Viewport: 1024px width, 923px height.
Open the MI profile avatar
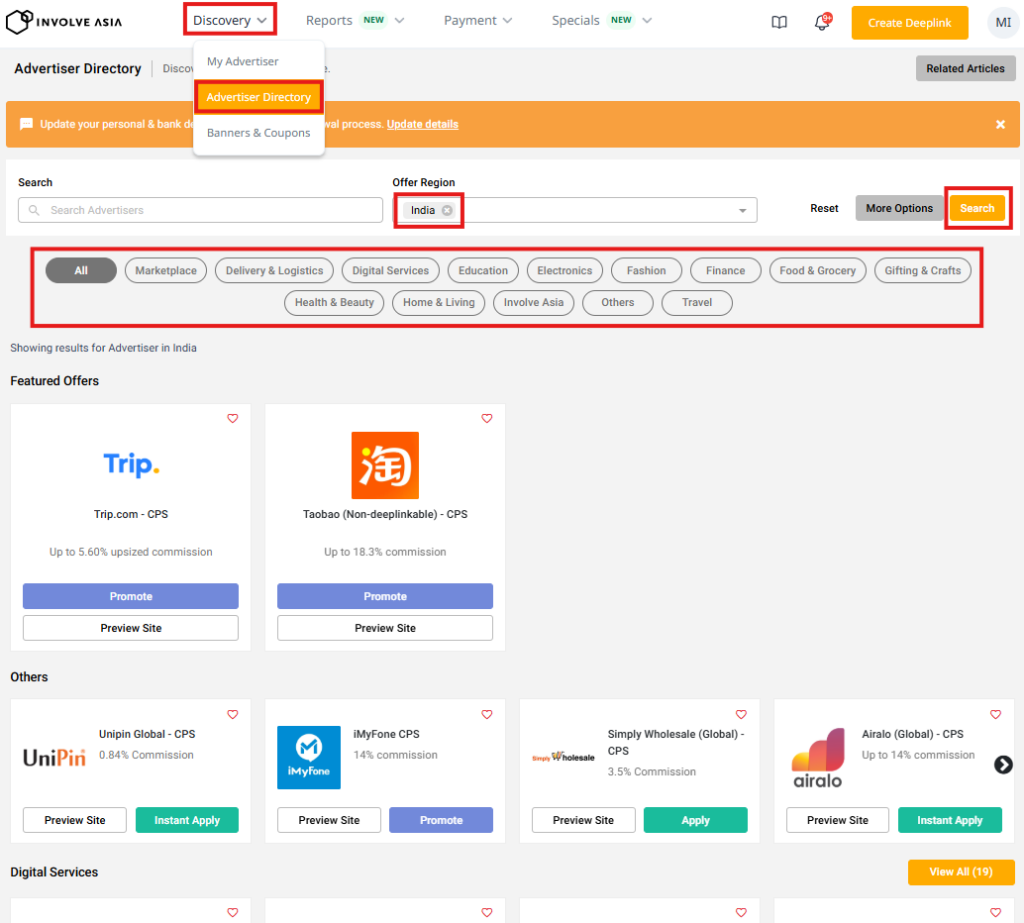click(1002, 22)
